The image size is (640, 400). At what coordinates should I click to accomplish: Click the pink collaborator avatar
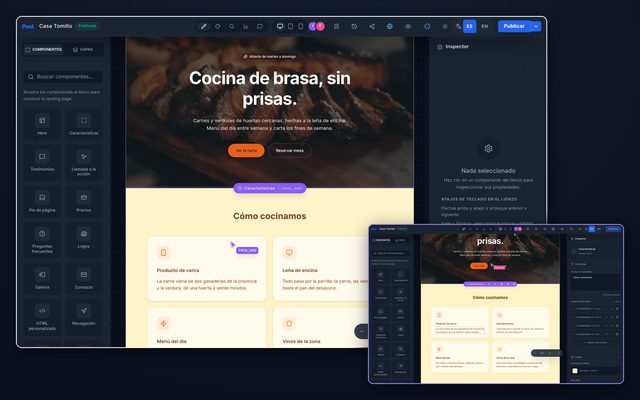[x=321, y=26]
